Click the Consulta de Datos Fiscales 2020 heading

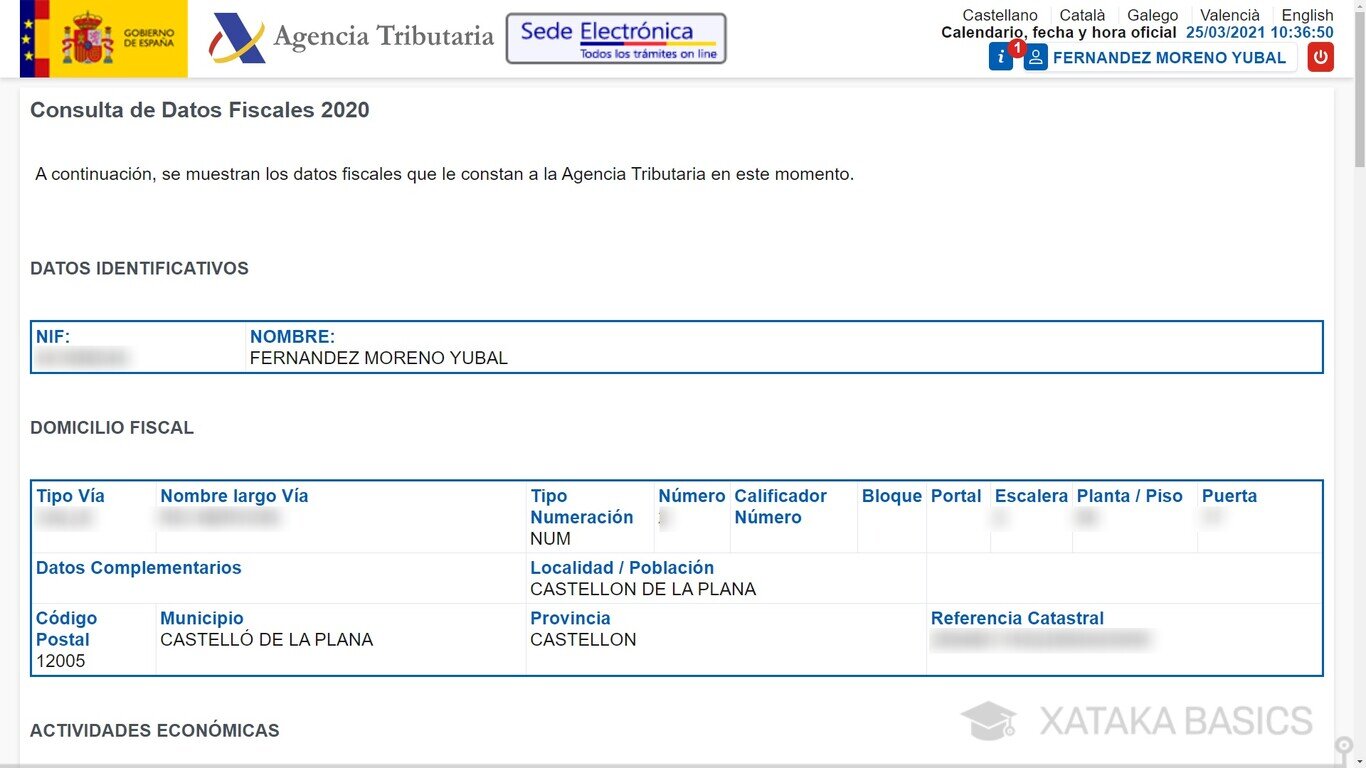click(200, 110)
